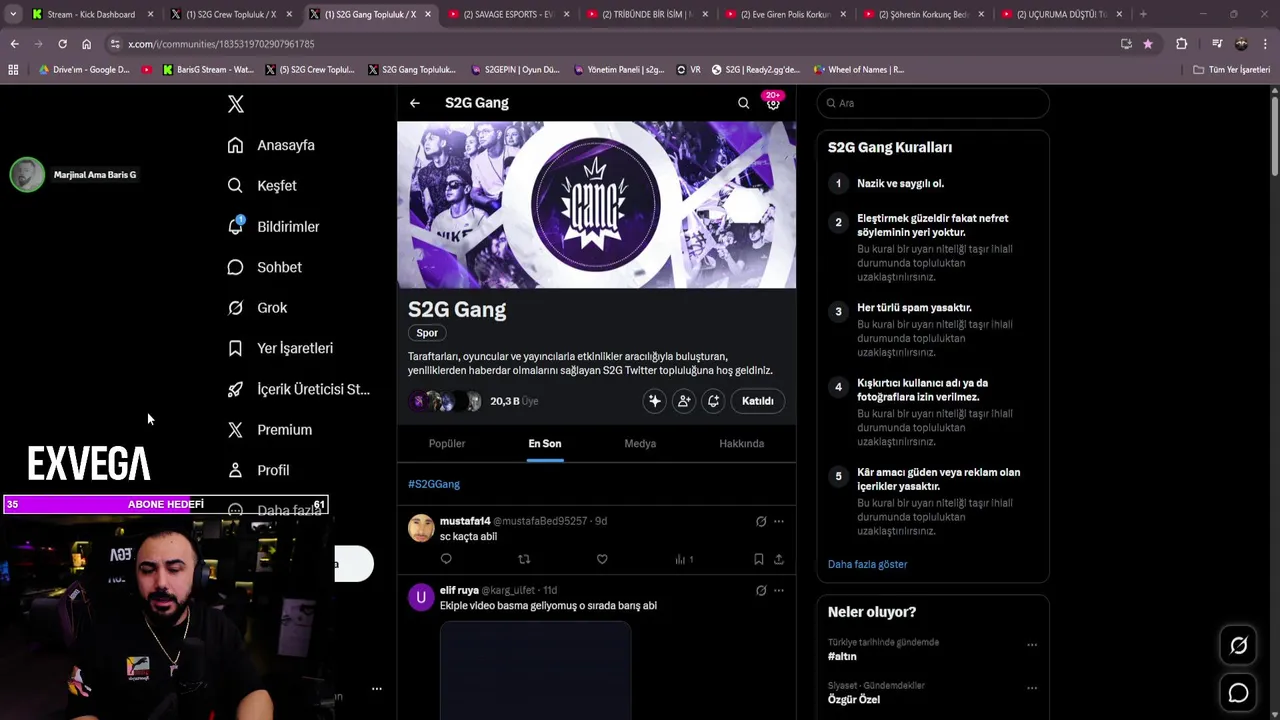
Task: Open the #altın trending topic
Action: (842, 656)
